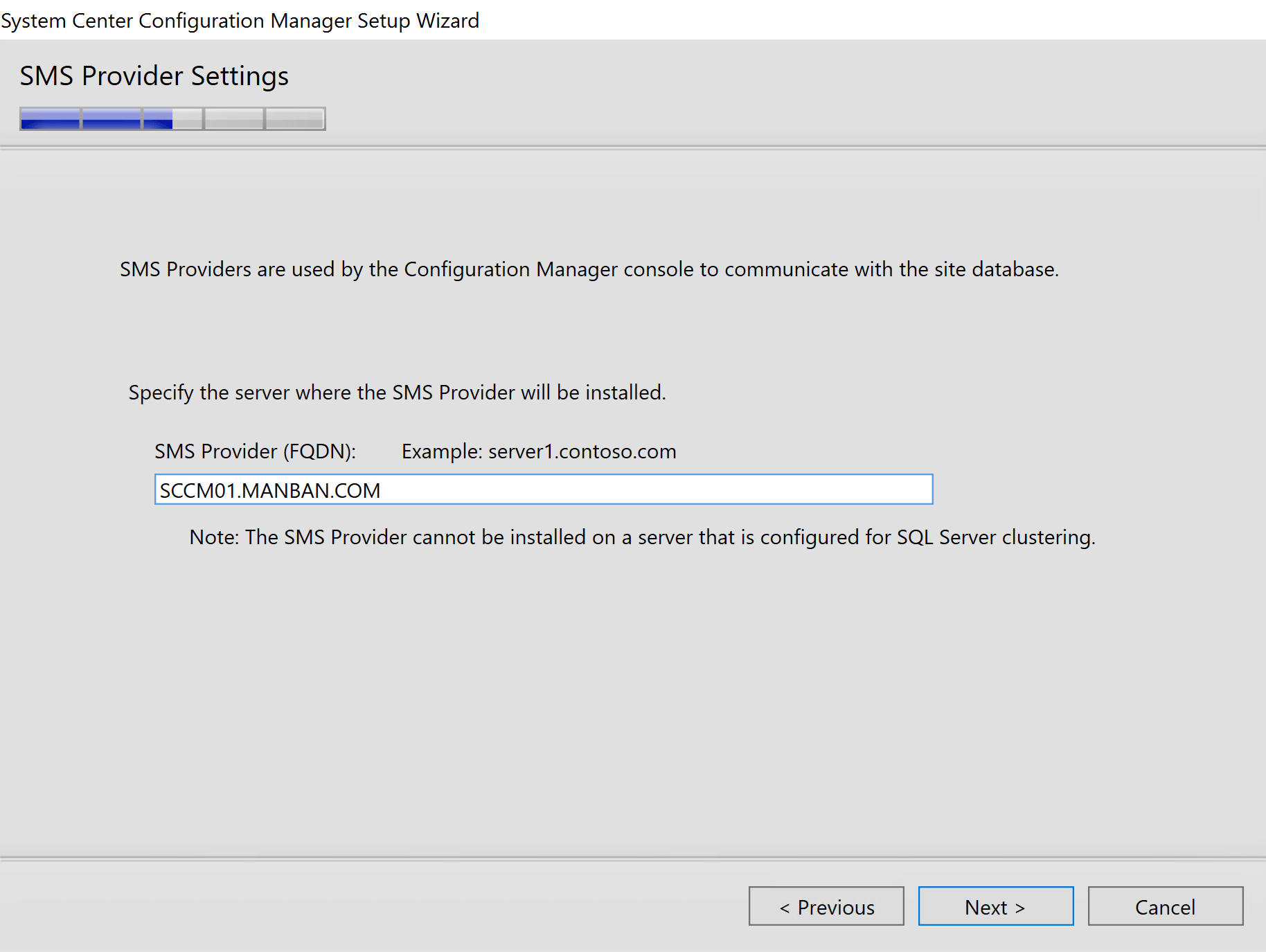
Task: Click the "SMS Provider (FQDN):" field label
Action: tap(255, 451)
